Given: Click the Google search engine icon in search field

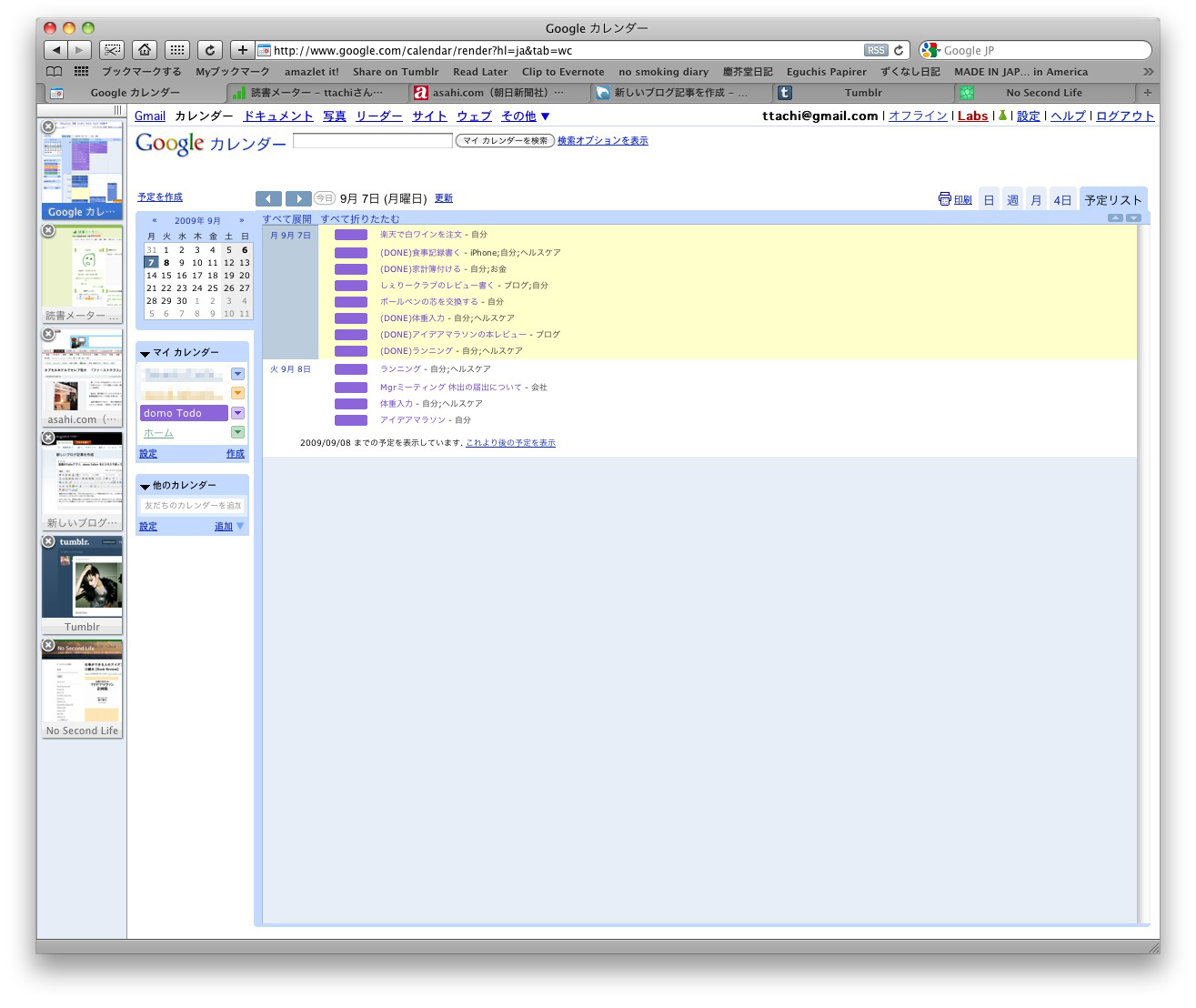Looking at the screenshot, I should 930,50.
